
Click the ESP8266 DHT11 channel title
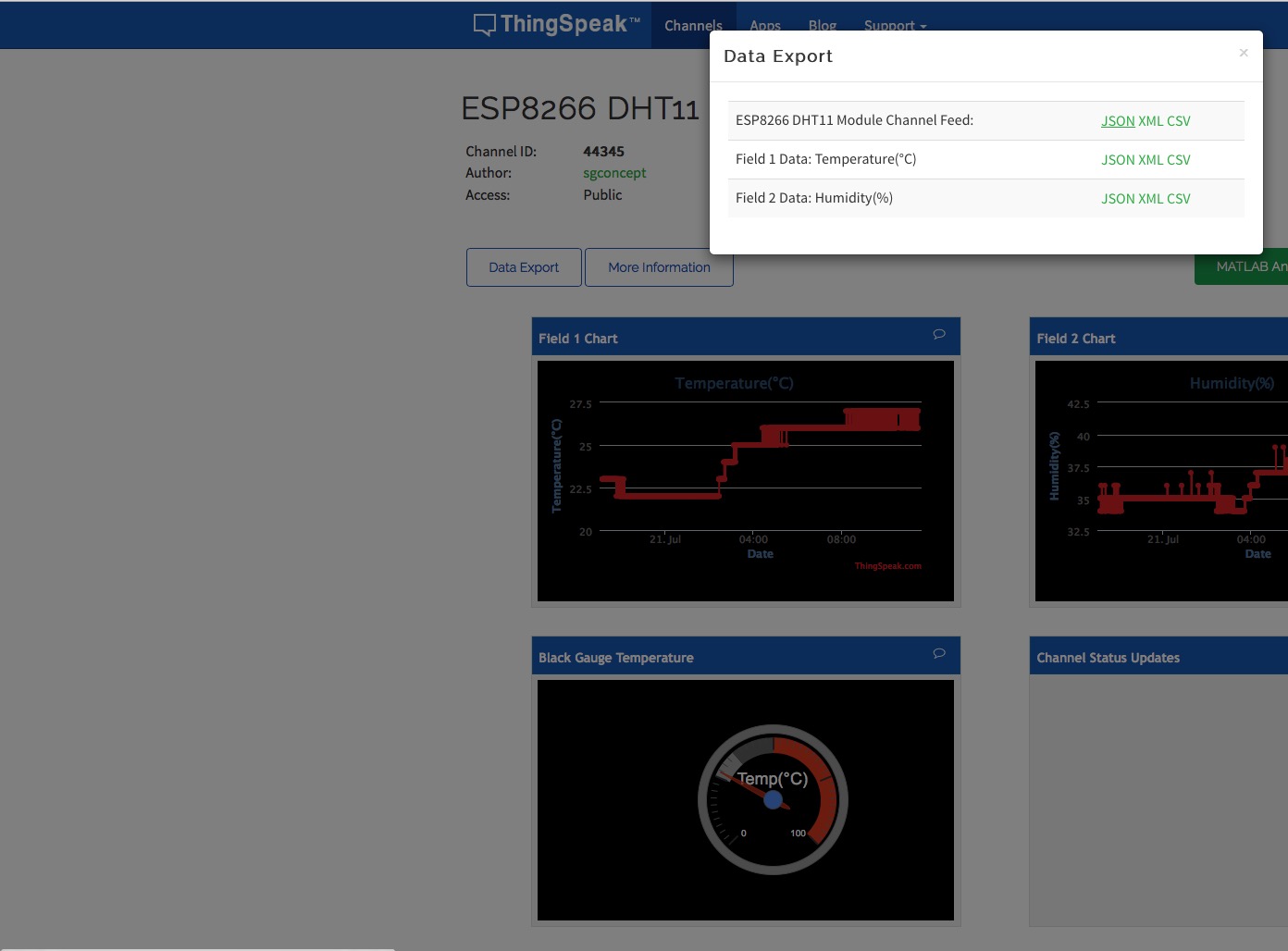tap(580, 108)
